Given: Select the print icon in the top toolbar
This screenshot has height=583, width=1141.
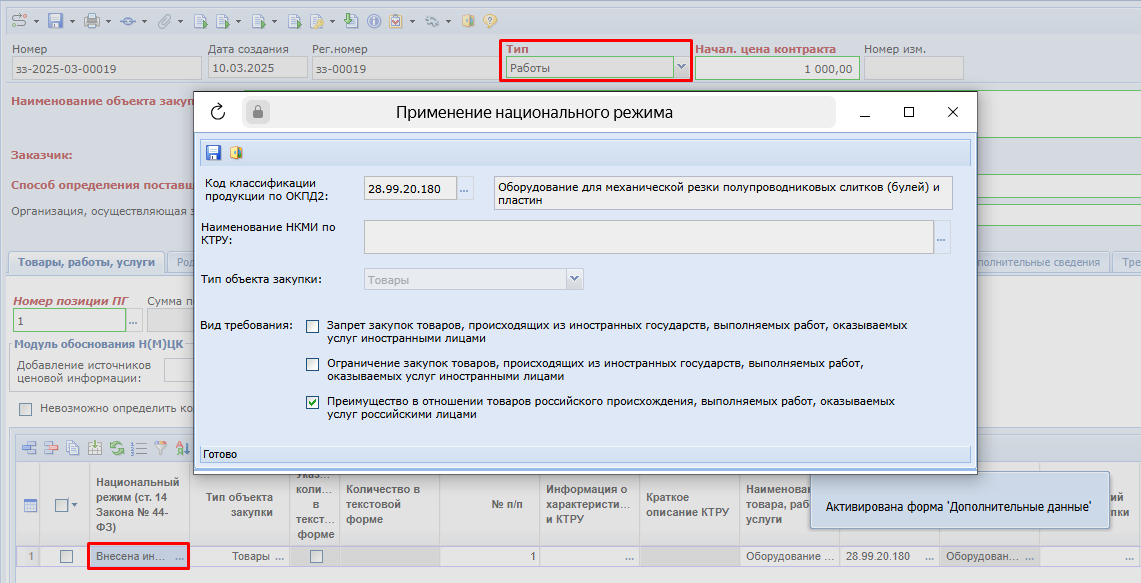Looking at the screenshot, I should click(x=92, y=20).
